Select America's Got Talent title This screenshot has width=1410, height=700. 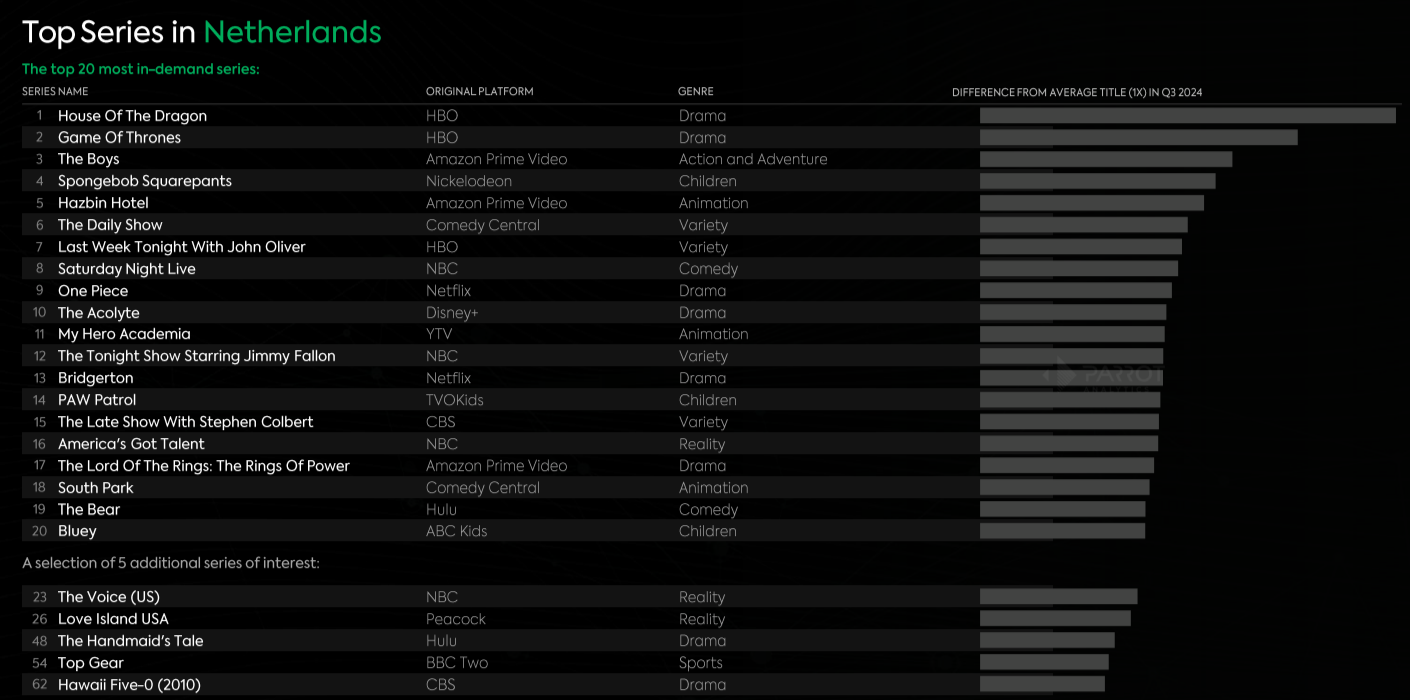coord(131,444)
